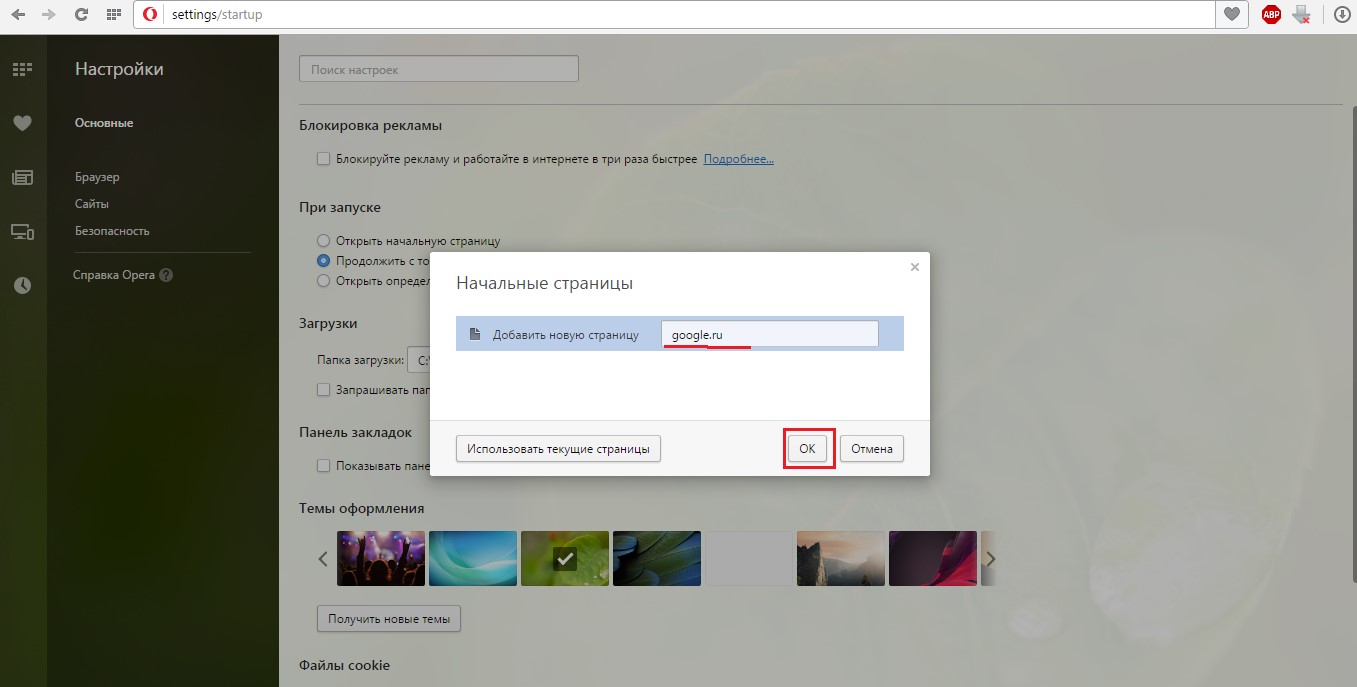Click the 'Использовать текущие страницы' button
The height and width of the screenshot is (687, 1357).
point(558,449)
